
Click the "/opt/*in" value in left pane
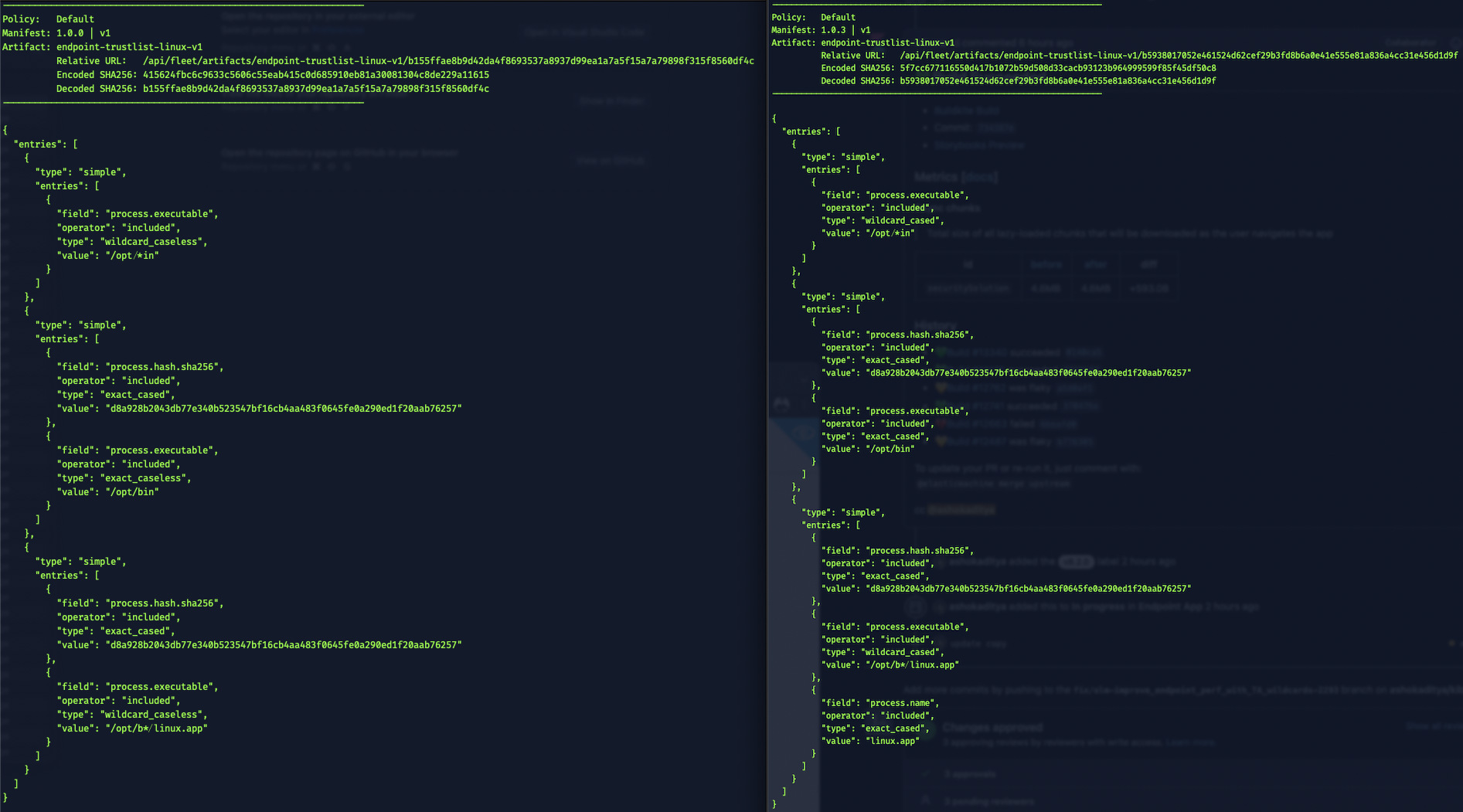tap(132, 256)
